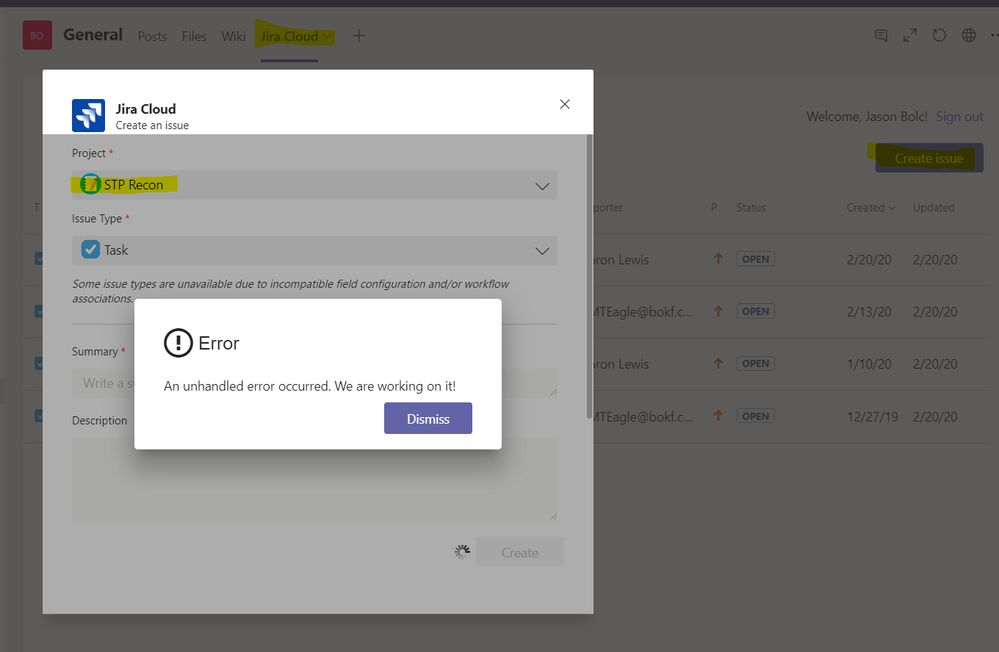The height and width of the screenshot is (652, 999).
Task: Dismiss the unhandled error dialog
Action: (x=428, y=418)
